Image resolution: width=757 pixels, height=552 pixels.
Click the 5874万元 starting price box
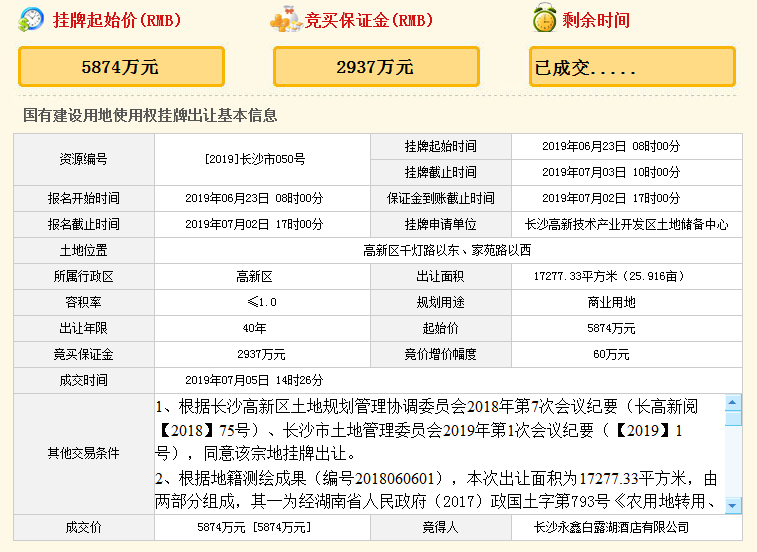pyautogui.click(x=120, y=68)
